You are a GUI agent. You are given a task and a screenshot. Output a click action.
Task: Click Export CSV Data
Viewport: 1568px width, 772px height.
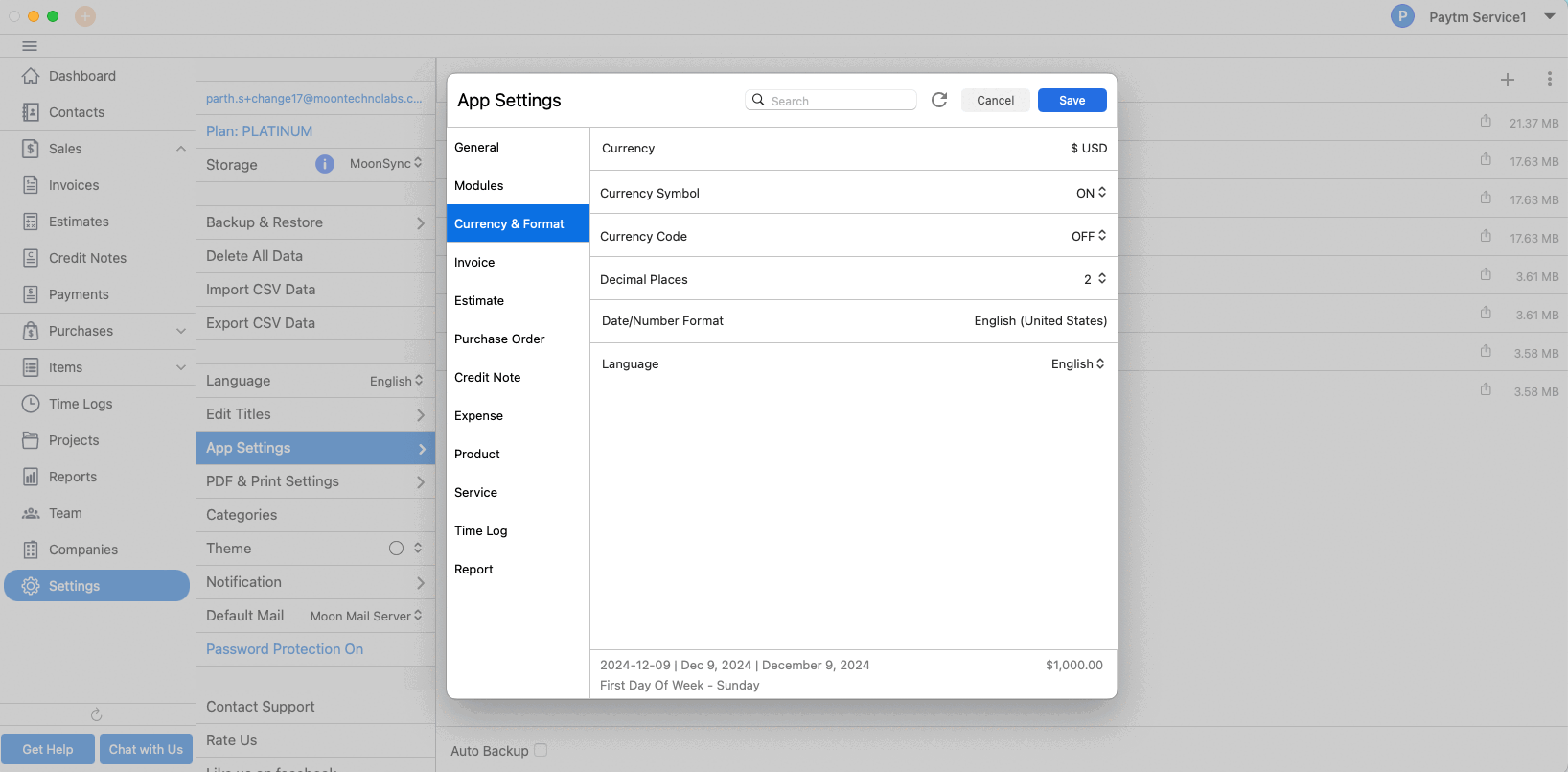pos(315,323)
